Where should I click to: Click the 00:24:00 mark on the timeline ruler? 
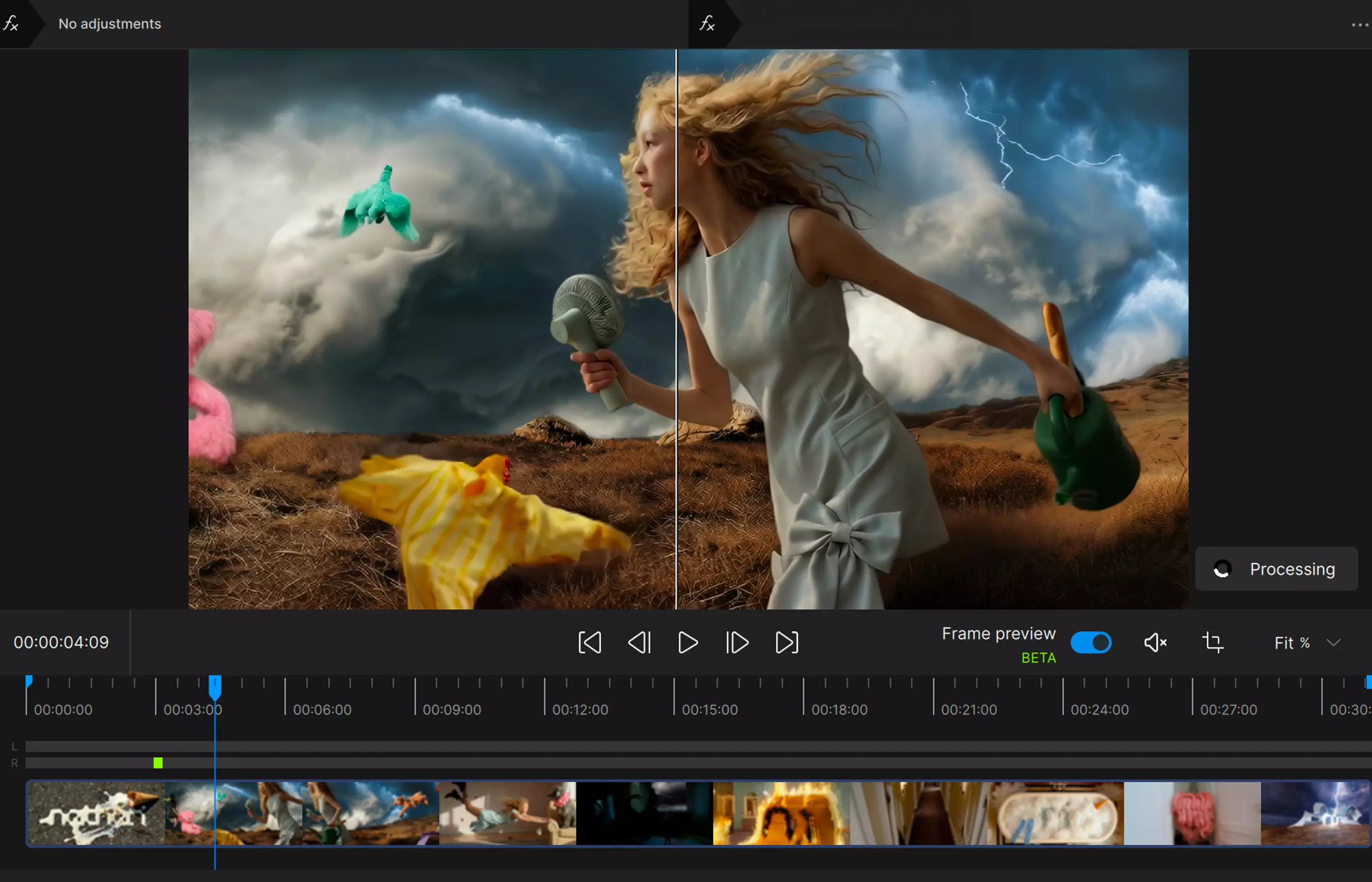(1099, 710)
